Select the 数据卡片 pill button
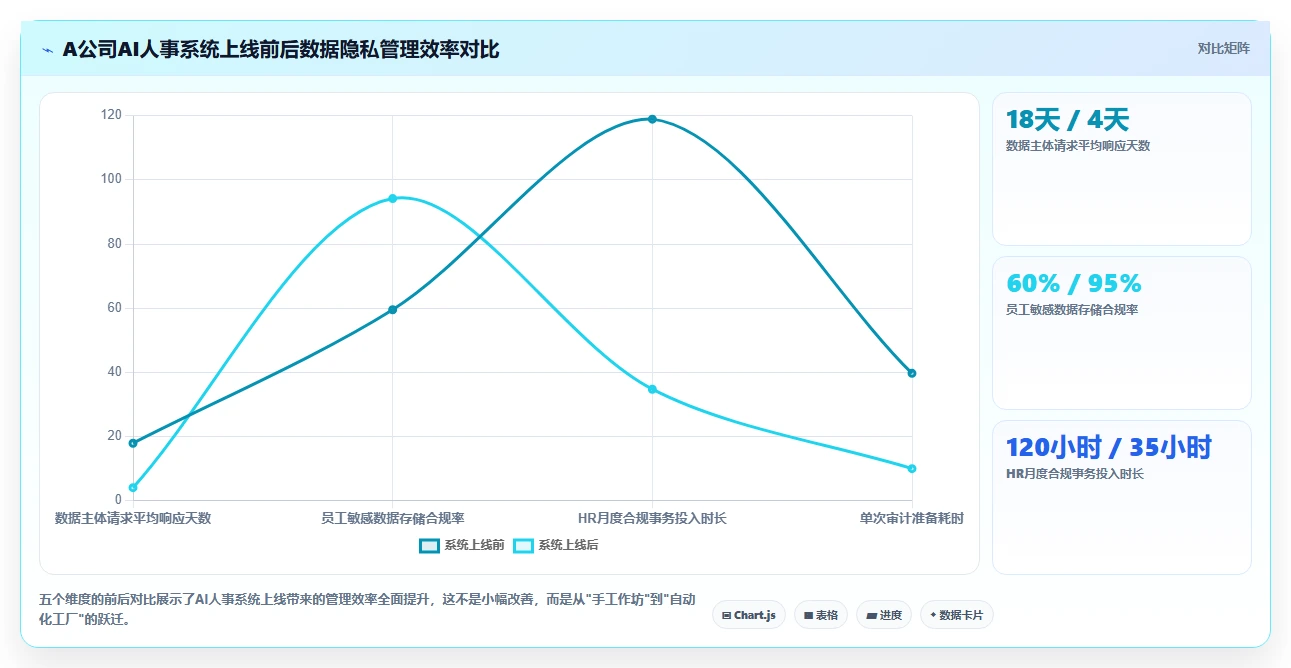Screen dimensions: 1291x668 coord(957,615)
